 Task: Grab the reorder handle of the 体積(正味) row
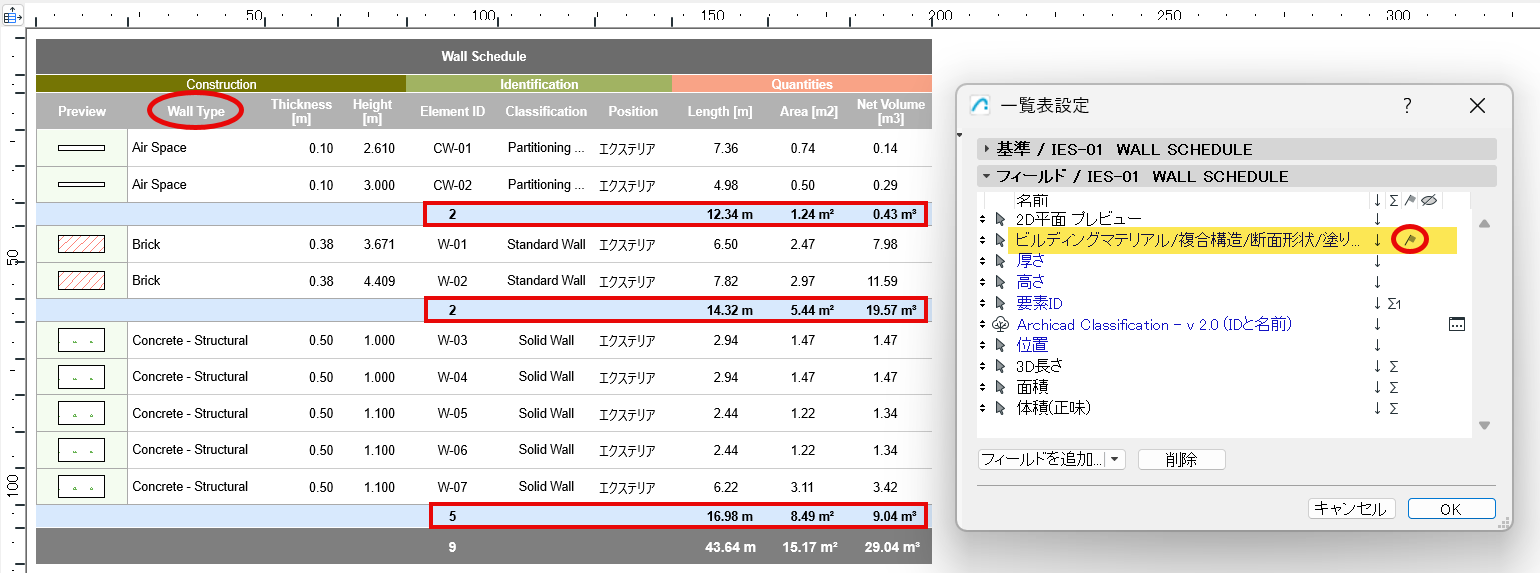tap(983, 408)
